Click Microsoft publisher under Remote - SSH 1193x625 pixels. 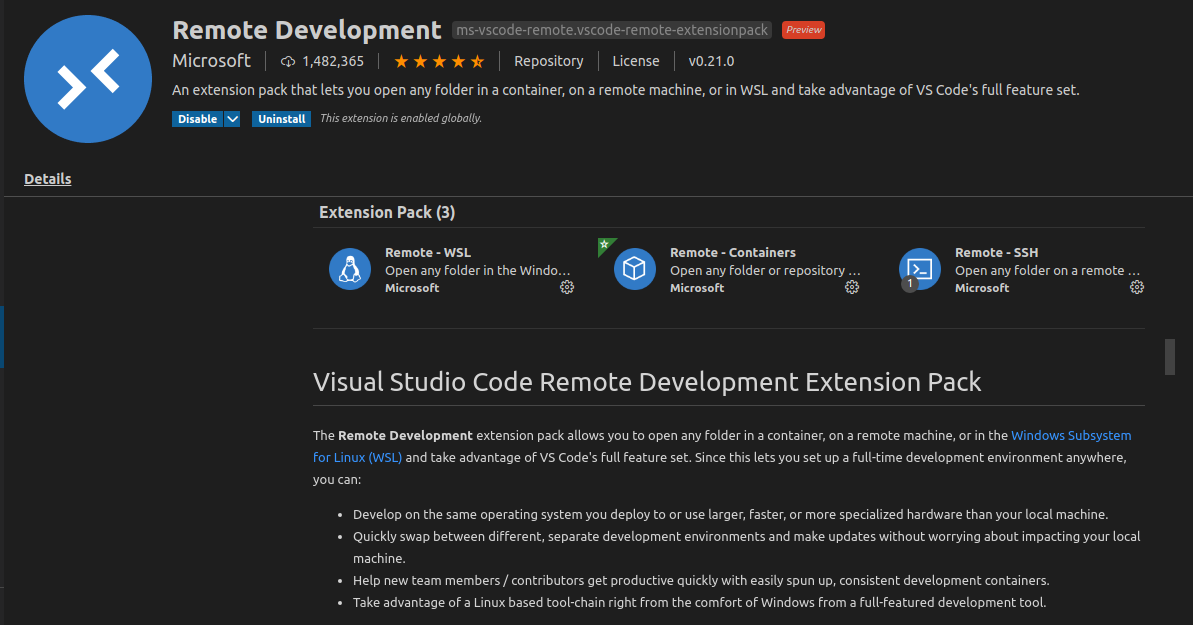982,288
